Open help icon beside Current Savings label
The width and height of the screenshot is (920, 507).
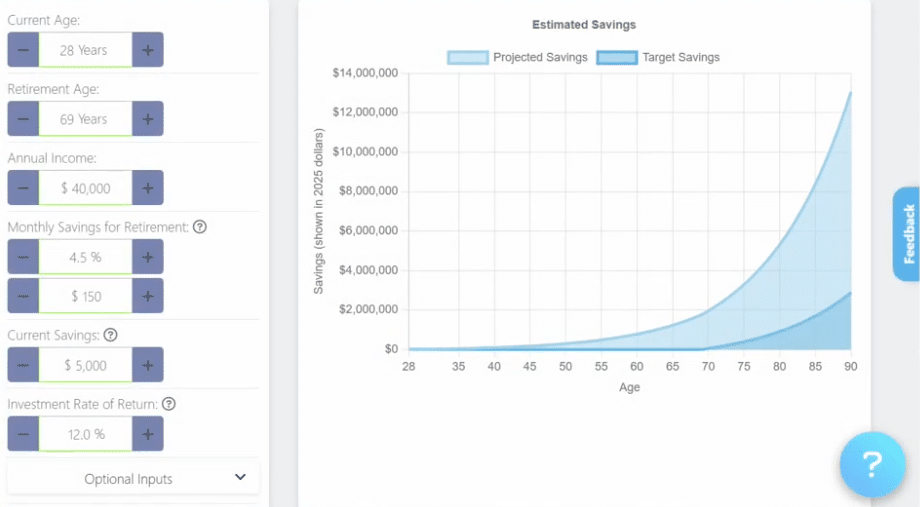(111, 335)
